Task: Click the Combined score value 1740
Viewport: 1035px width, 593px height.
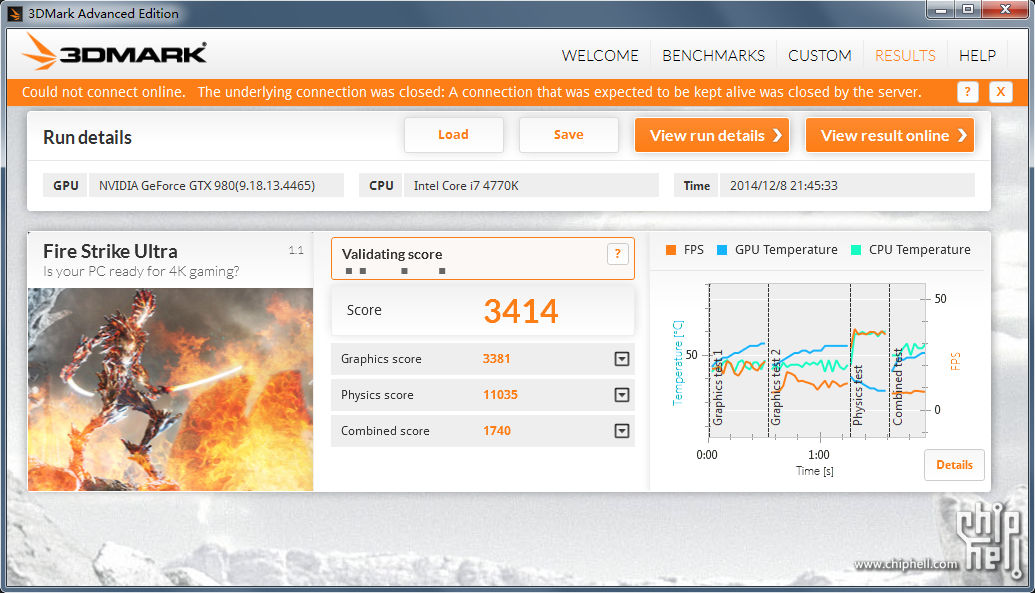Action: [x=496, y=431]
